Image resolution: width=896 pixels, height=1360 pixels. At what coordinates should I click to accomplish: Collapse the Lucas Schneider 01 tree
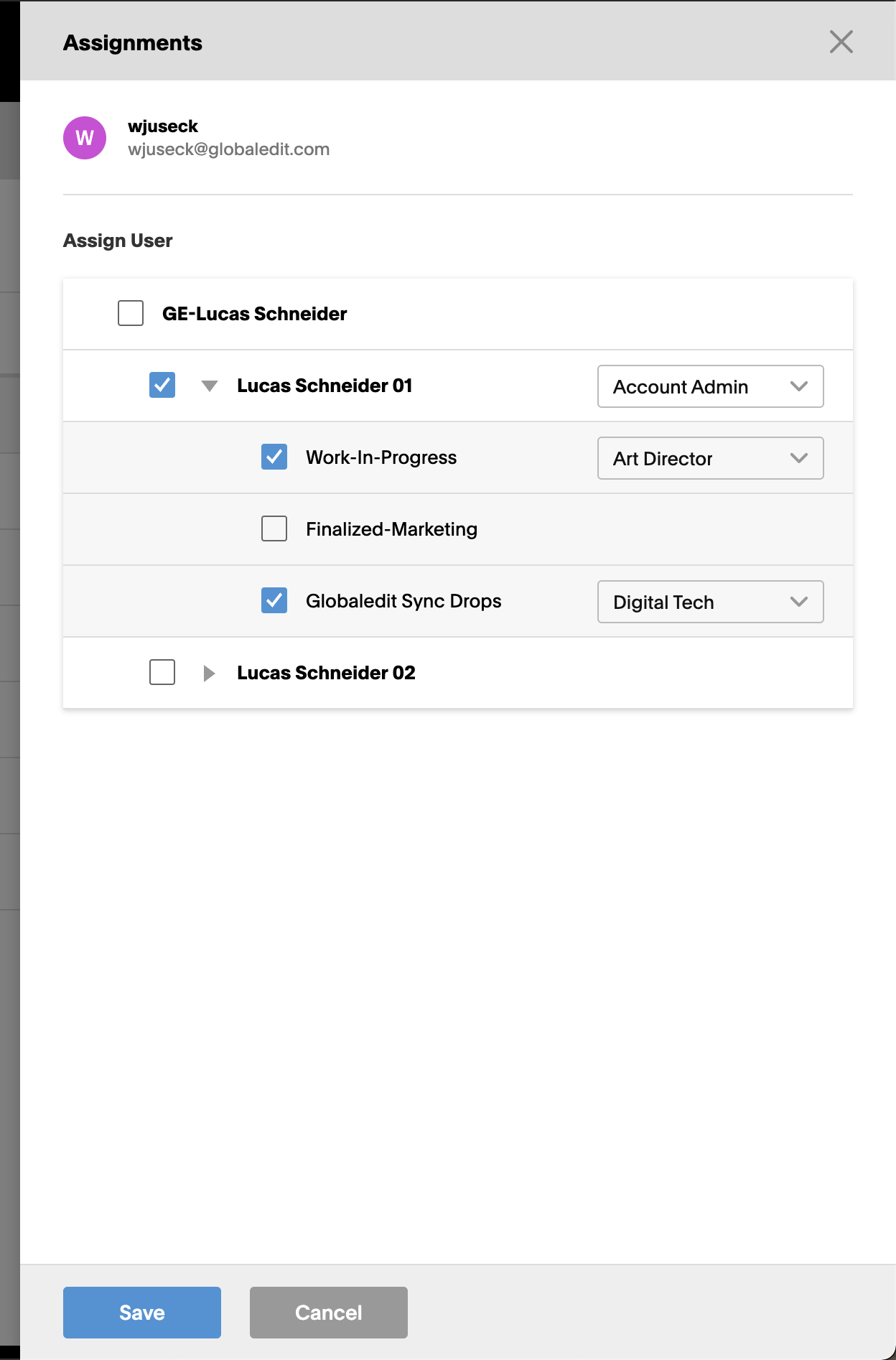point(210,386)
